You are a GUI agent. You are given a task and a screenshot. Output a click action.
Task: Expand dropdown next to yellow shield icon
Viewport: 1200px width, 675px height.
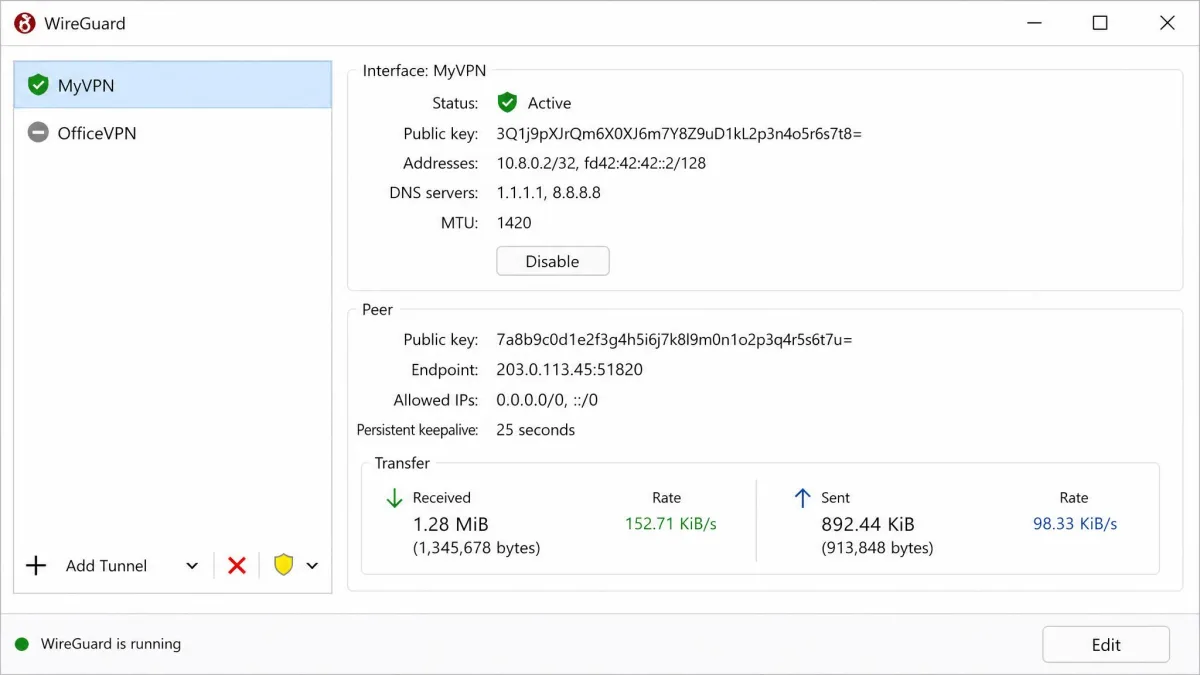(312, 566)
